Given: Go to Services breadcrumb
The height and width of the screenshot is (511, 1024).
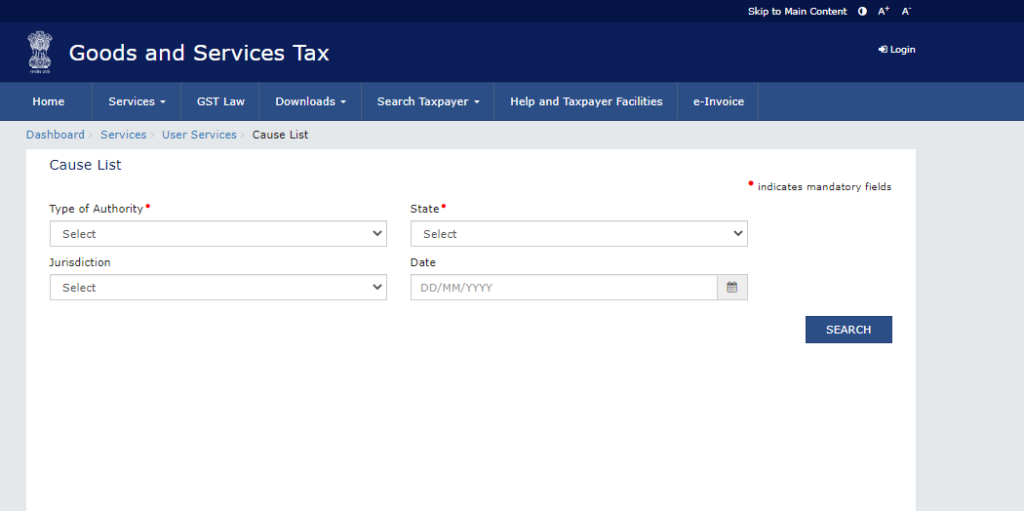Looking at the screenshot, I should click(x=123, y=135).
